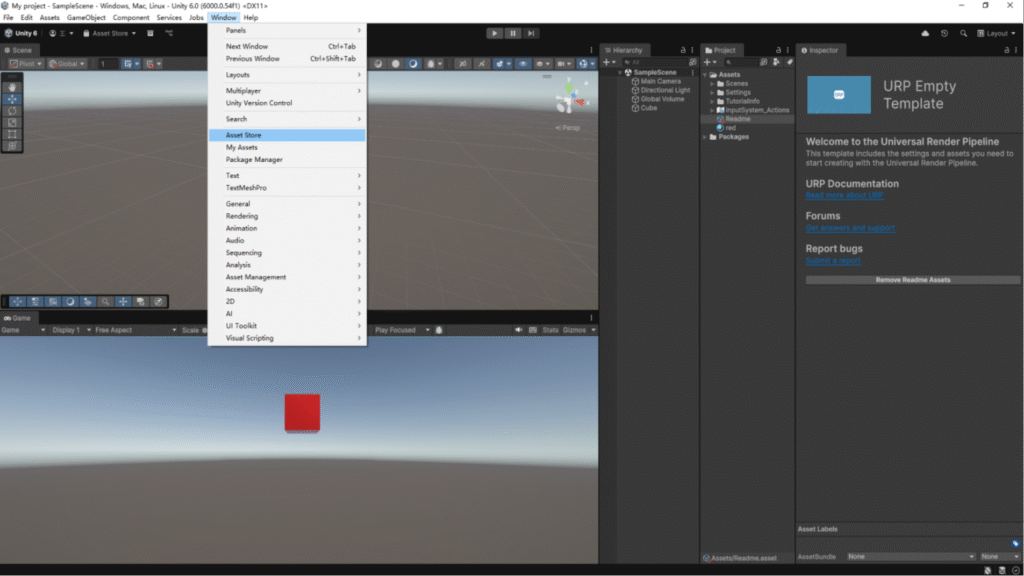The image size is (1024, 576).
Task: Click the grid snap value field
Action: (108, 64)
